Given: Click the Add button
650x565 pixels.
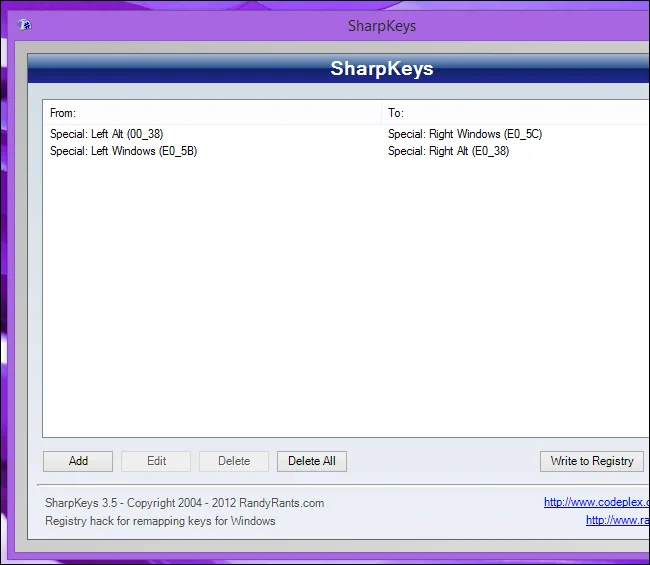Looking at the screenshot, I should pos(78,461).
